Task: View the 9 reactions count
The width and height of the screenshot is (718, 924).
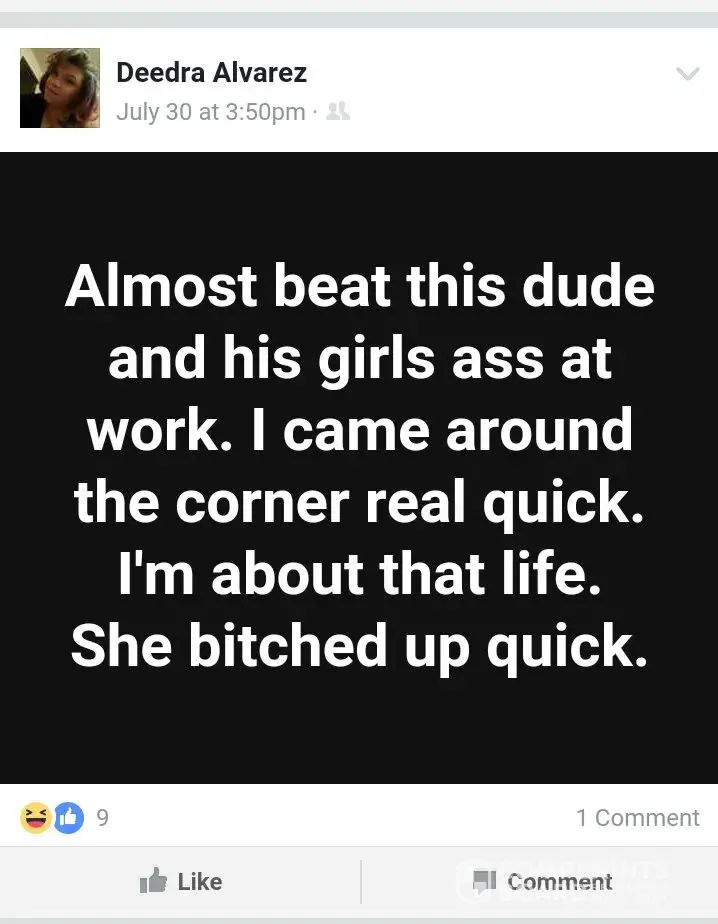Action: tap(103, 817)
